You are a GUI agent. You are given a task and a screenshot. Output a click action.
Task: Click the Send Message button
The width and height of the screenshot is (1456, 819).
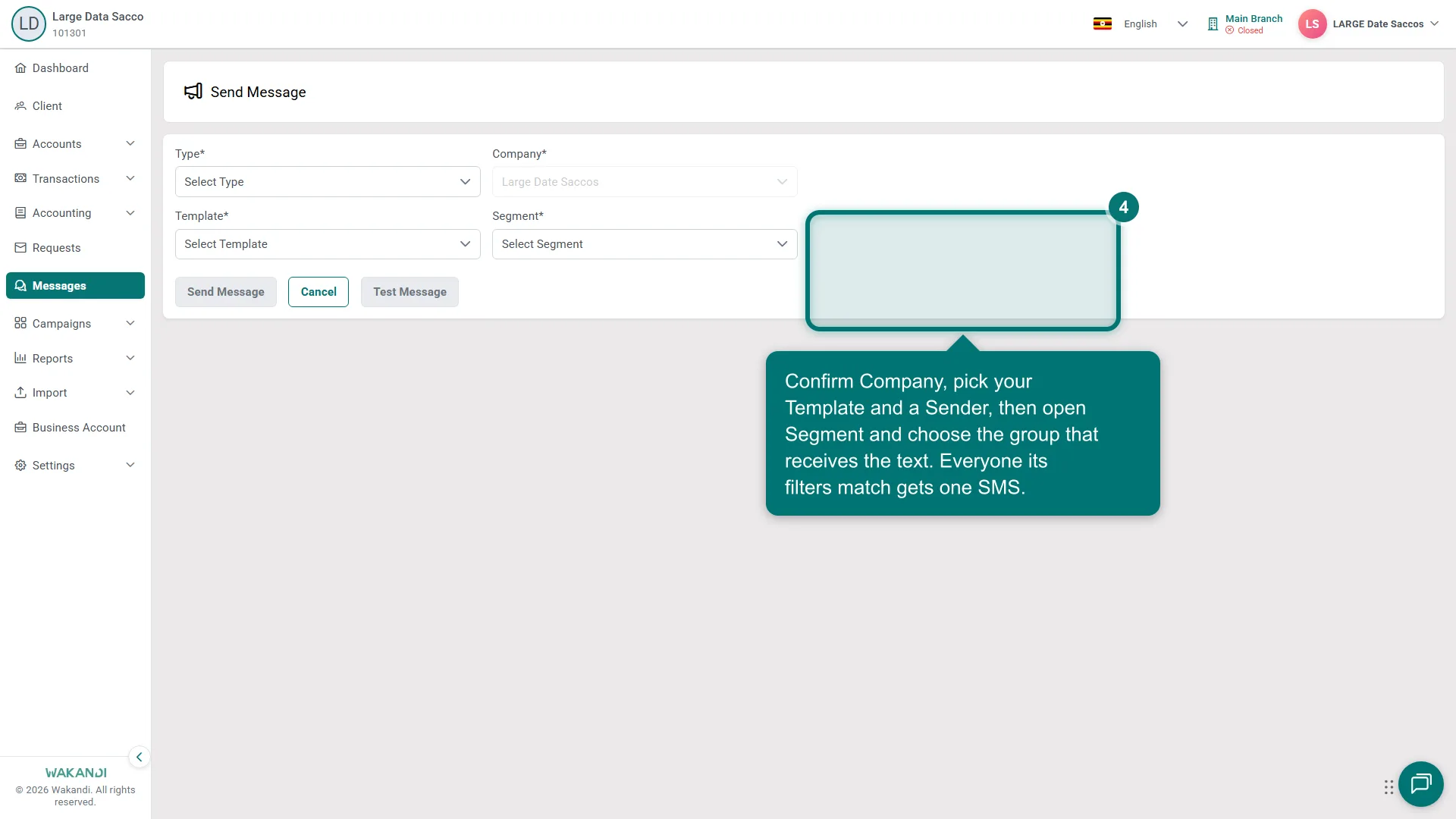[x=226, y=292]
